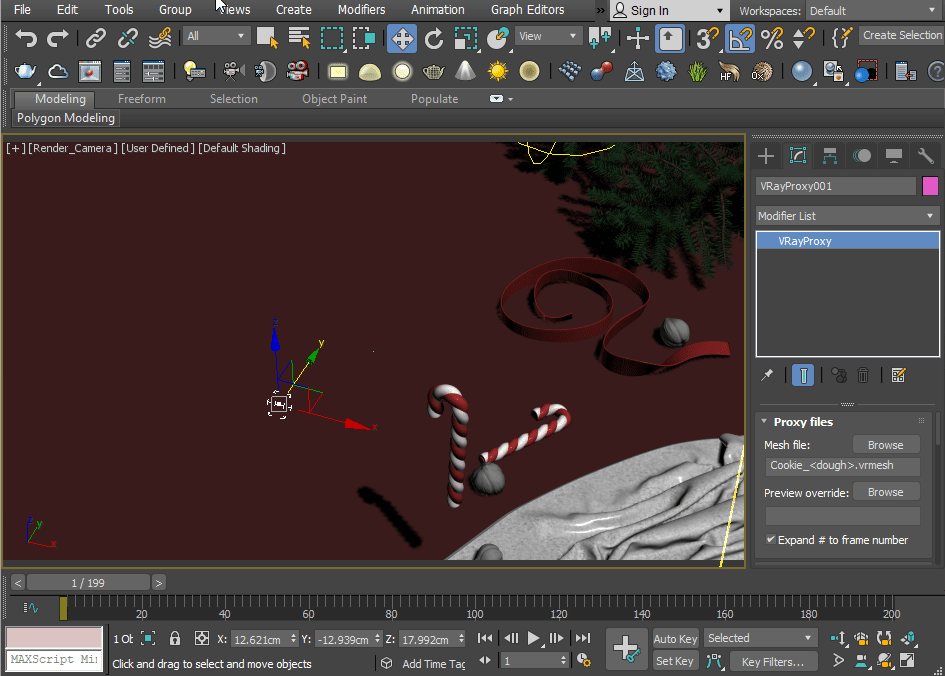945x676 pixels.
Task: Click Browse next to Mesh file
Action: [885, 445]
